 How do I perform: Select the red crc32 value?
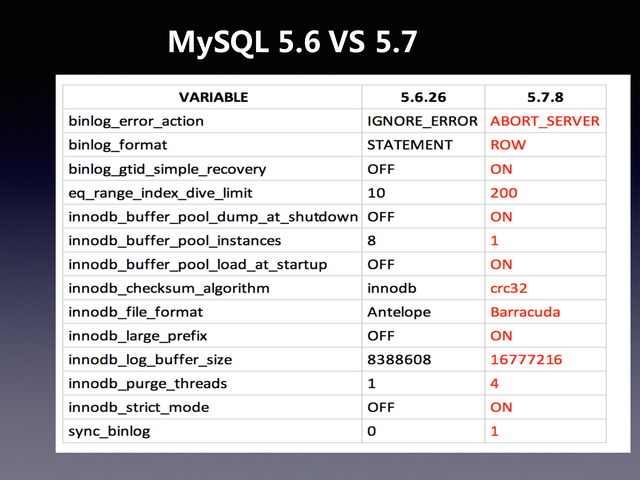pyautogui.click(x=509, y=288)
